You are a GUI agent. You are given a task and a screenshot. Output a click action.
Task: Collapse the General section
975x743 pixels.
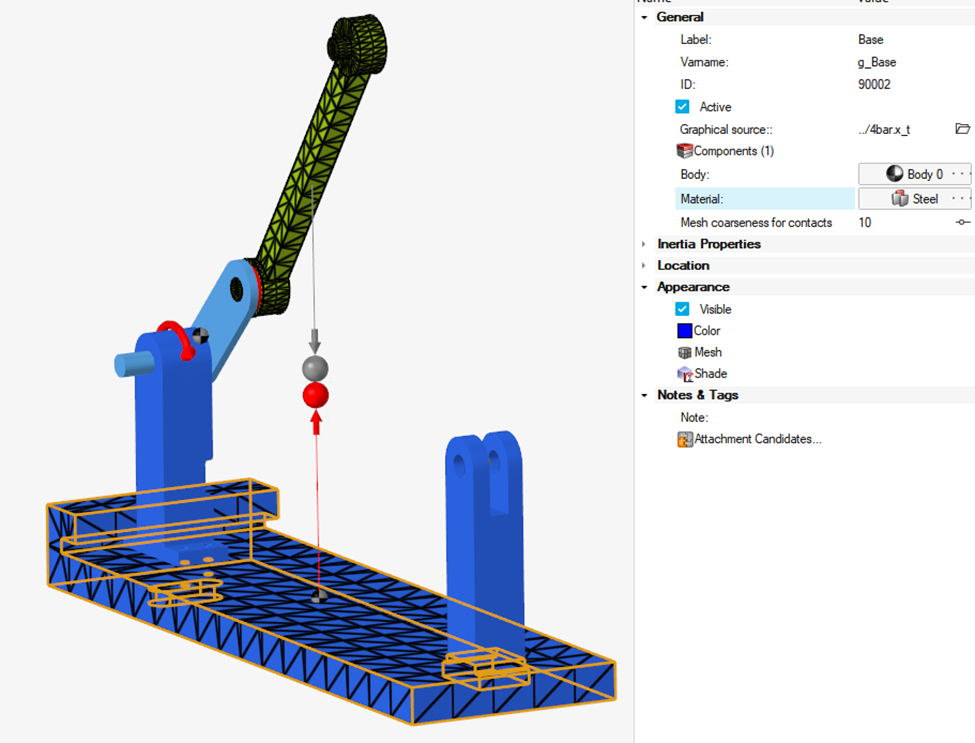(644, 17)
